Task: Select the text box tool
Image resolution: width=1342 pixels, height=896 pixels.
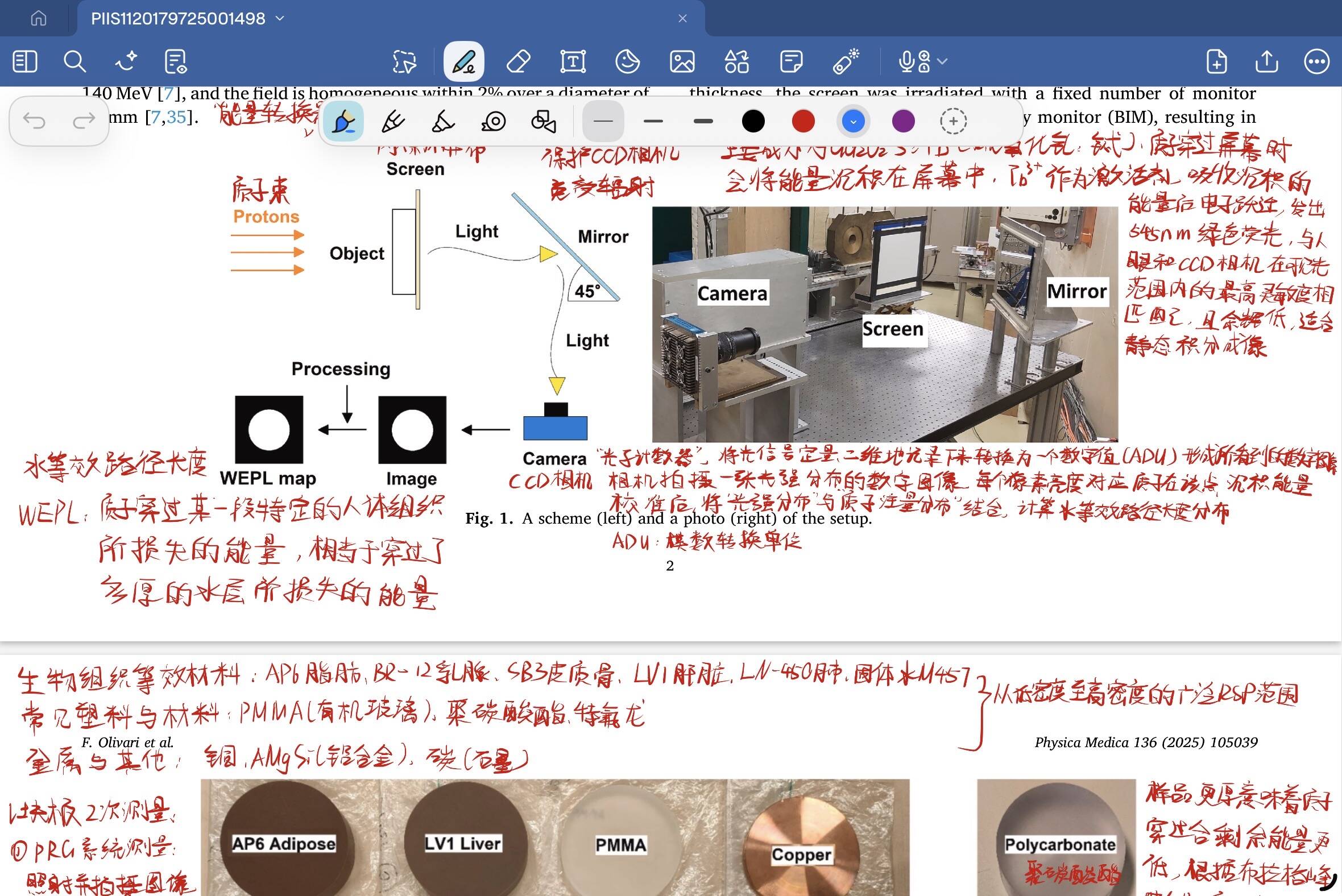Action: tap(573, 62)
